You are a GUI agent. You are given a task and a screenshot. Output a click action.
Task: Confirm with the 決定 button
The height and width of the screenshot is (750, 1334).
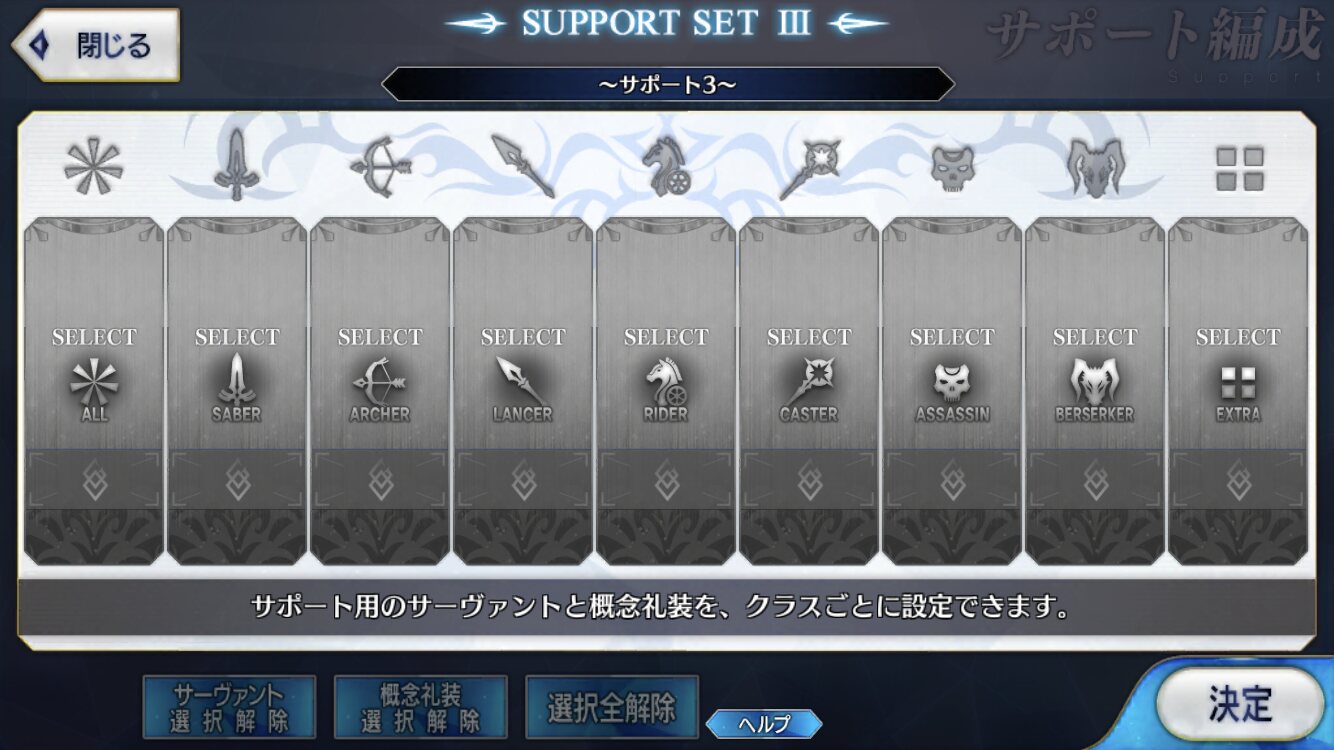(1240, 704)
